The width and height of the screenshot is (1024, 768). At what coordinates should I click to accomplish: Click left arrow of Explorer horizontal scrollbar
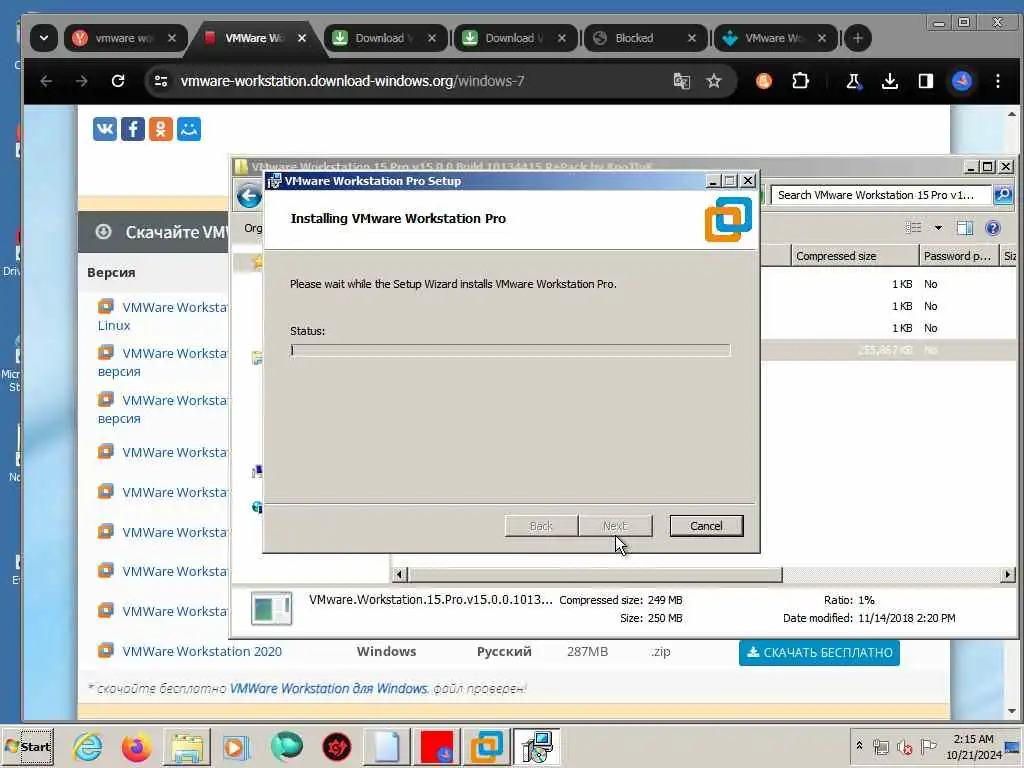tap(400, 575)
